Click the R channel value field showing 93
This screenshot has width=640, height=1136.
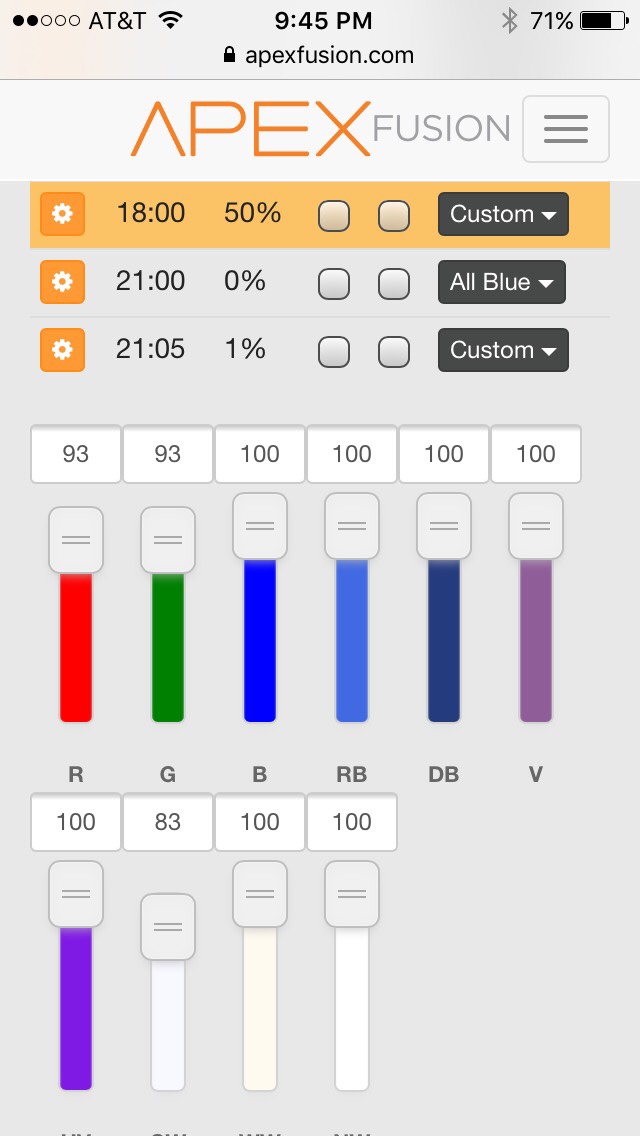pos(75,454)
